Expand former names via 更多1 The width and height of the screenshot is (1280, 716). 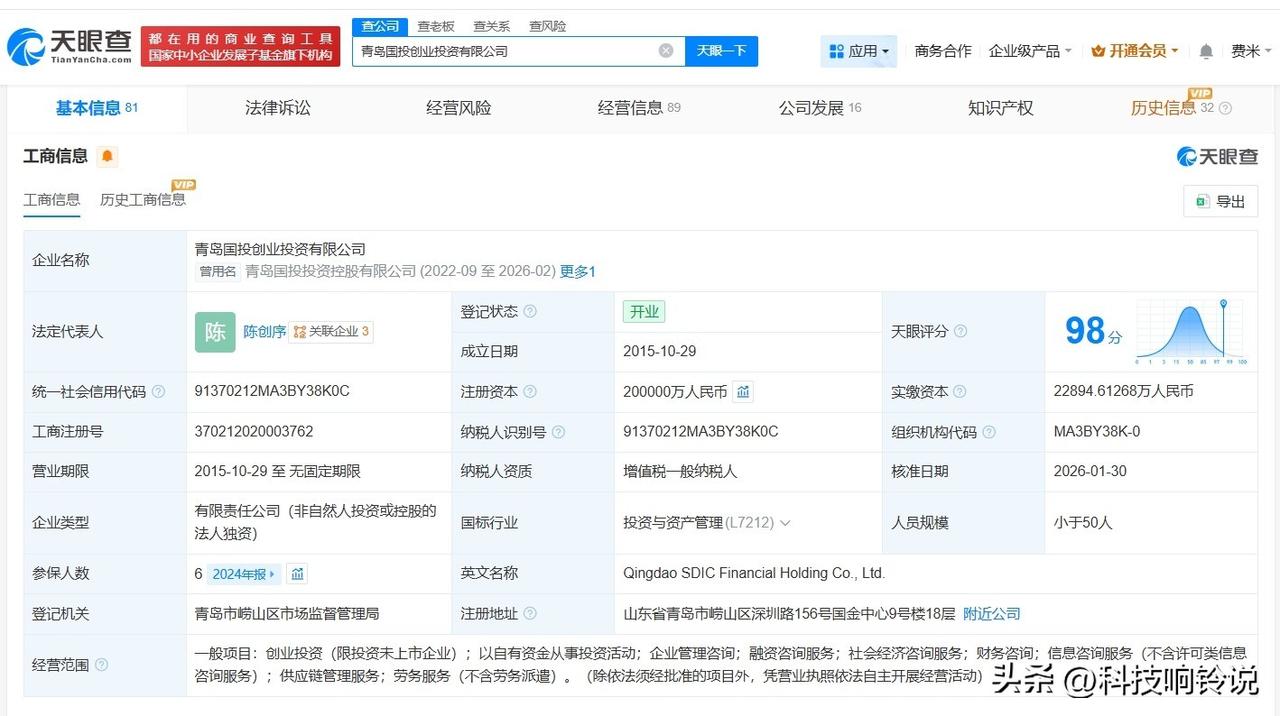coord(577,271)
